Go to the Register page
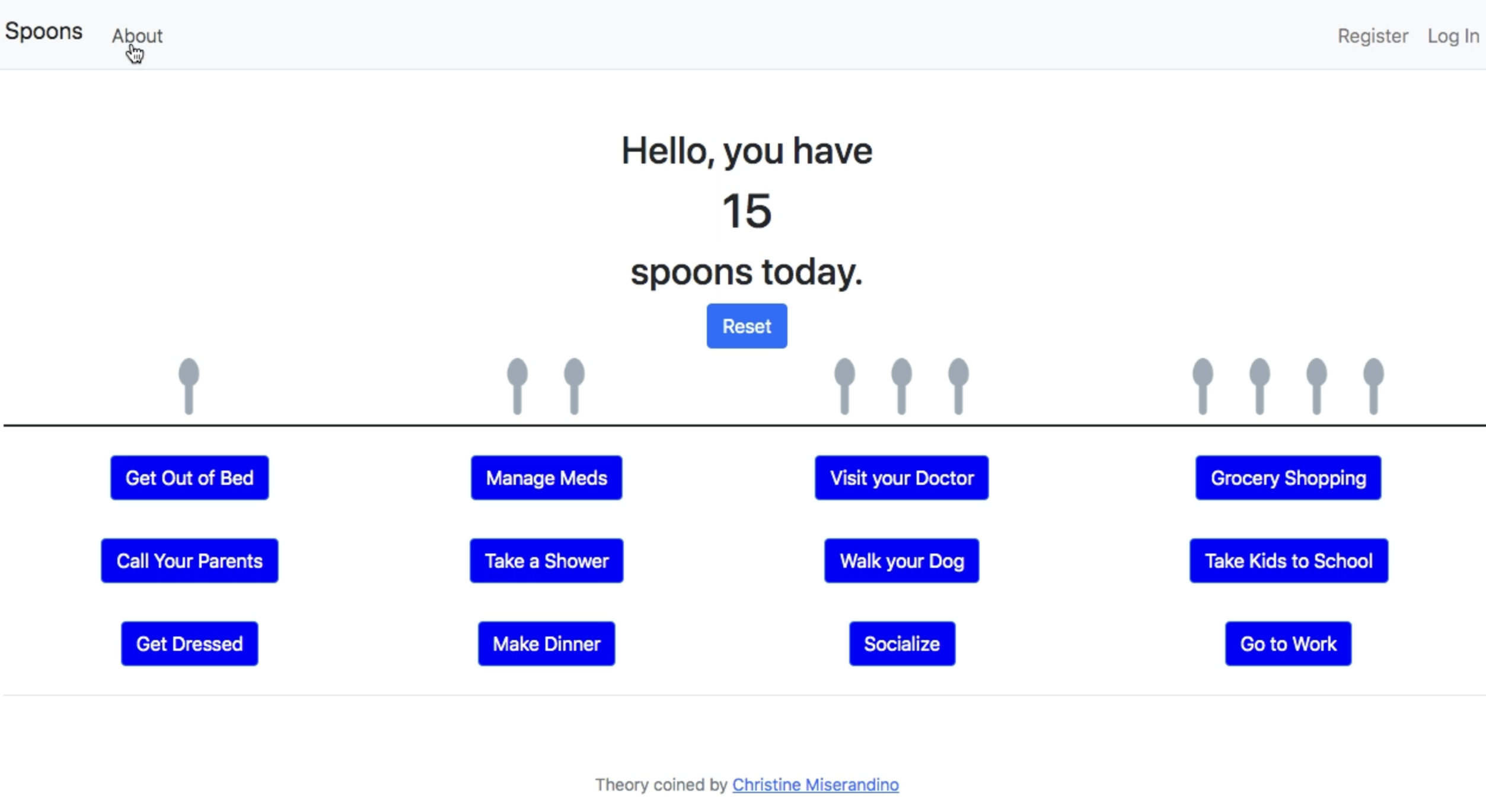This screenshot has width=1486, height=812. 1373,36
